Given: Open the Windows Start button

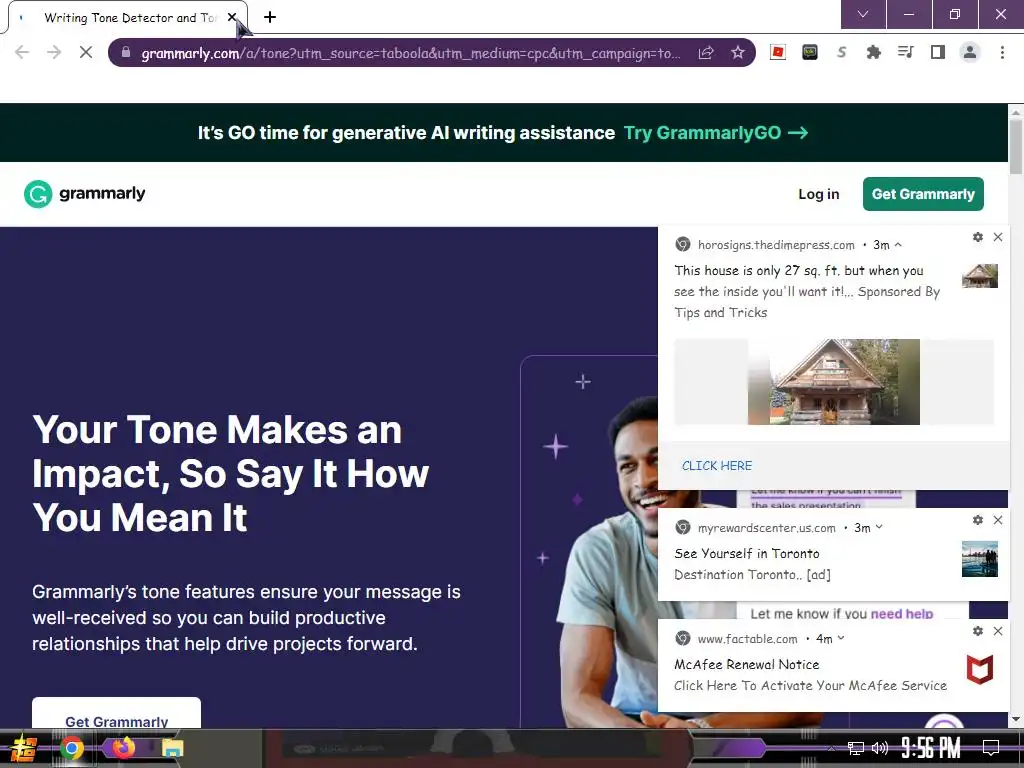Looking at the screenshot, I should (x=24, y=748).
